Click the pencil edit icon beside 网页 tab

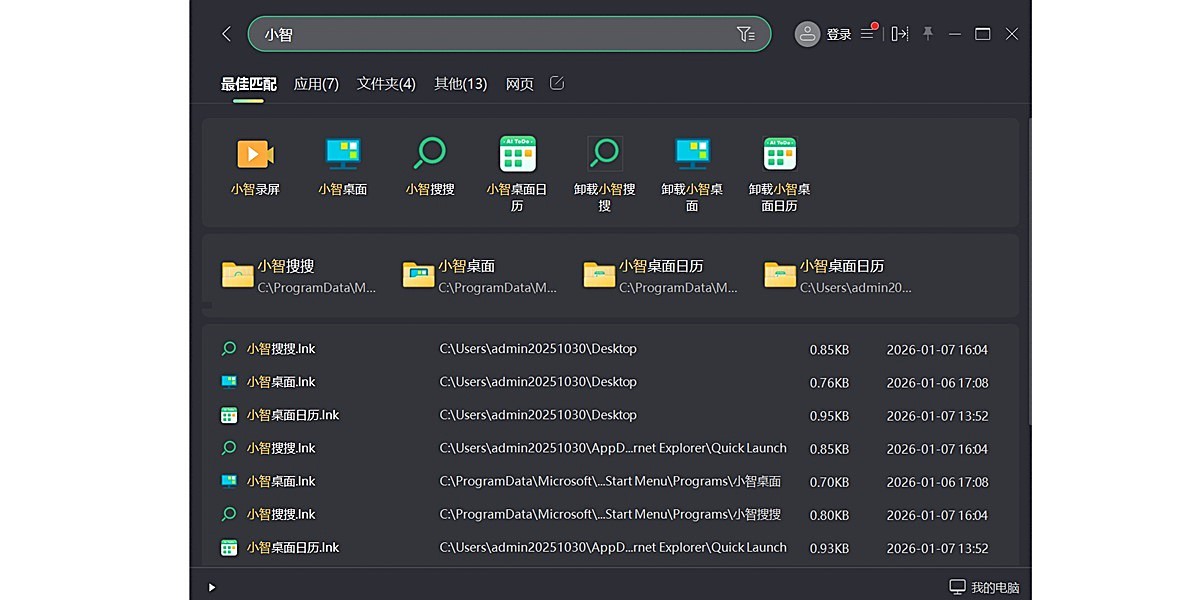click(556, 83)
